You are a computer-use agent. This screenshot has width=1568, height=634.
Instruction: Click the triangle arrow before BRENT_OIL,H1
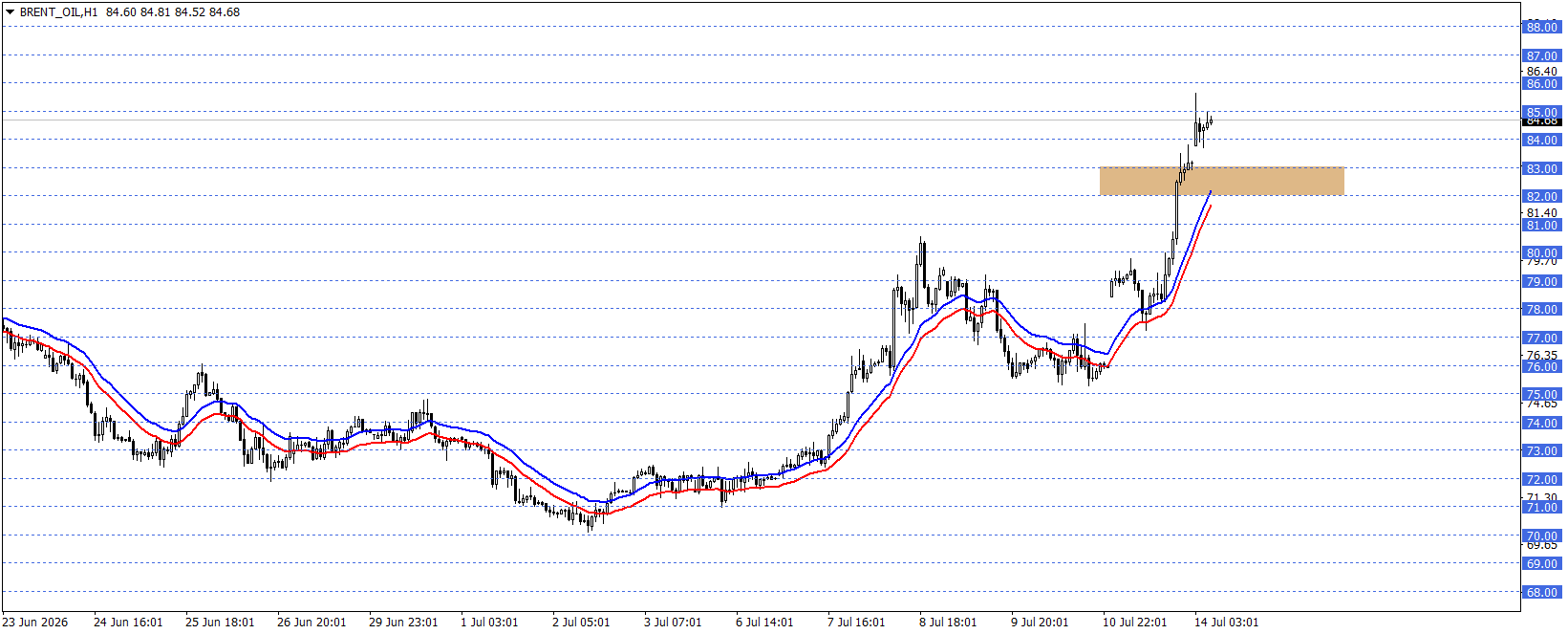click(10, 12)
